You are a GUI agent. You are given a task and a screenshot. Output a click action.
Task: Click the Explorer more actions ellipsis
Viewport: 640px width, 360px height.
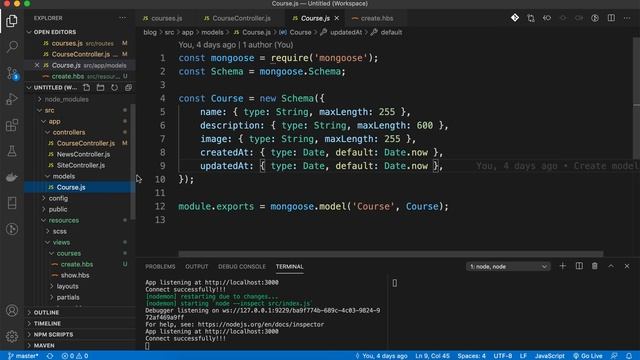[x=122, y=18]
